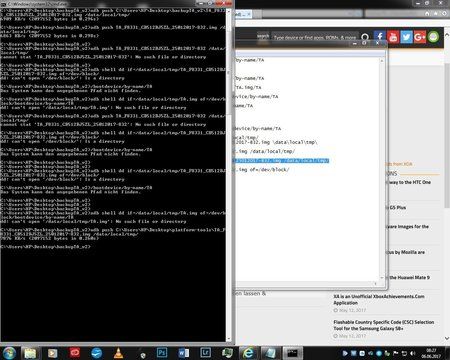Open Lightroom from the taskbar

point(205,353)
